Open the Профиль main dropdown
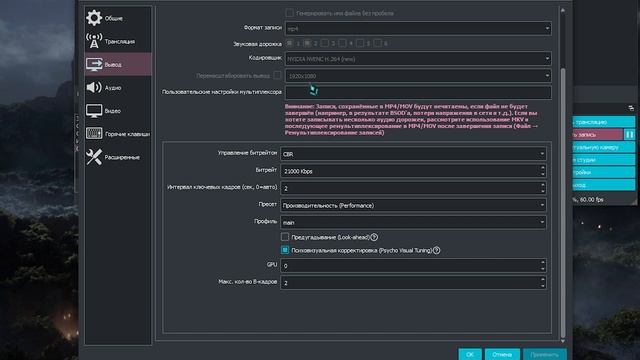640x360 pixels. pos(413,222)
